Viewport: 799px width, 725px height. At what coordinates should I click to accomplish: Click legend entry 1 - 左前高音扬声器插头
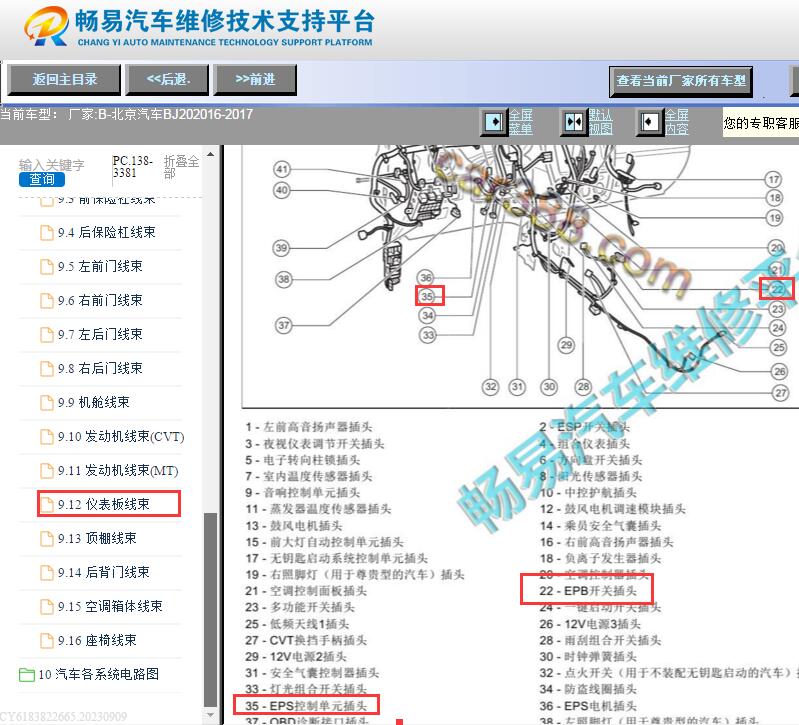(x=309, y=427)
